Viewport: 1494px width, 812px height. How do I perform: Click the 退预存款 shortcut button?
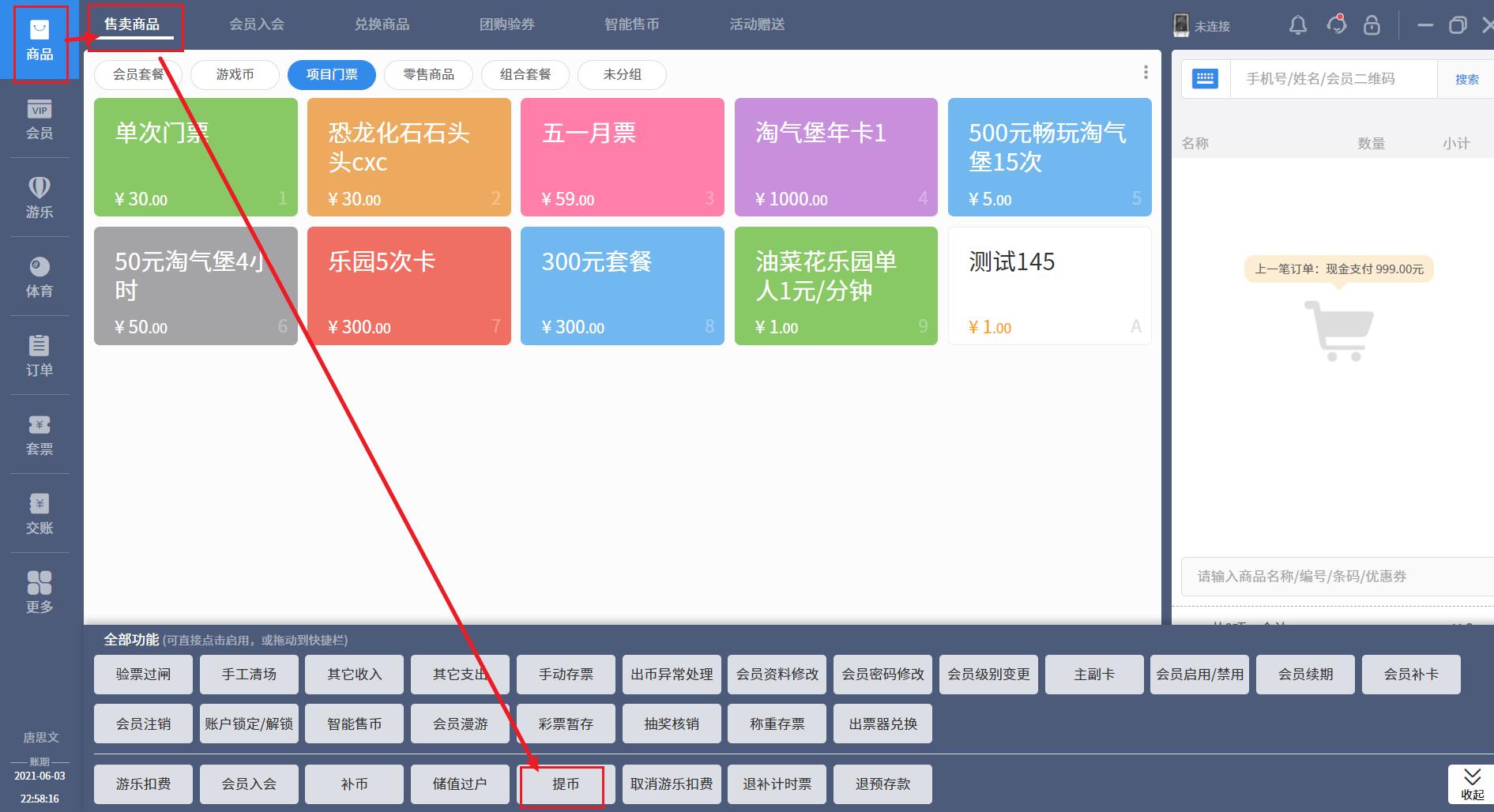click(x=882, y=784)
